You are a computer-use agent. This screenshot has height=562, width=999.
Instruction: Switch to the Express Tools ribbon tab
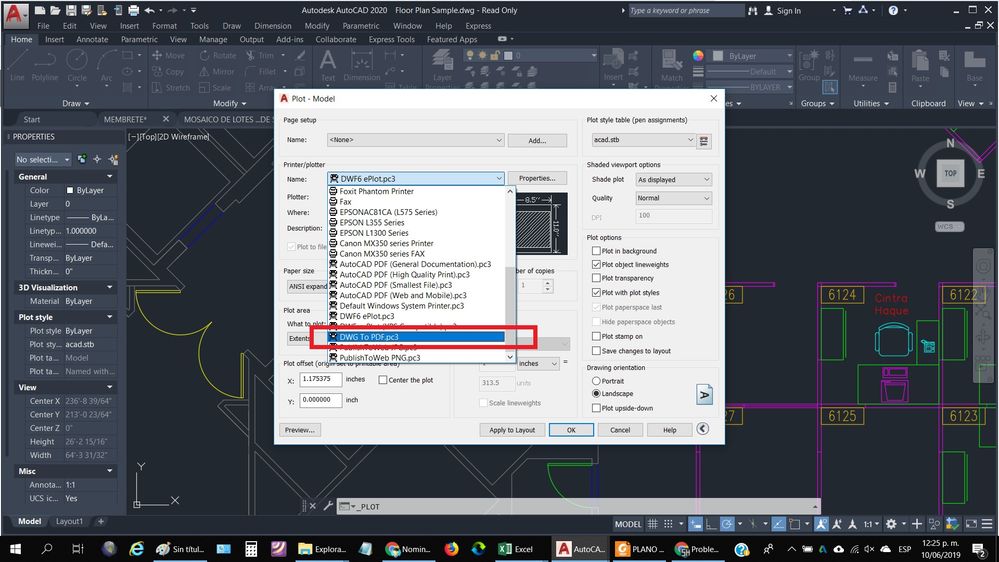(x=391, y=40)
